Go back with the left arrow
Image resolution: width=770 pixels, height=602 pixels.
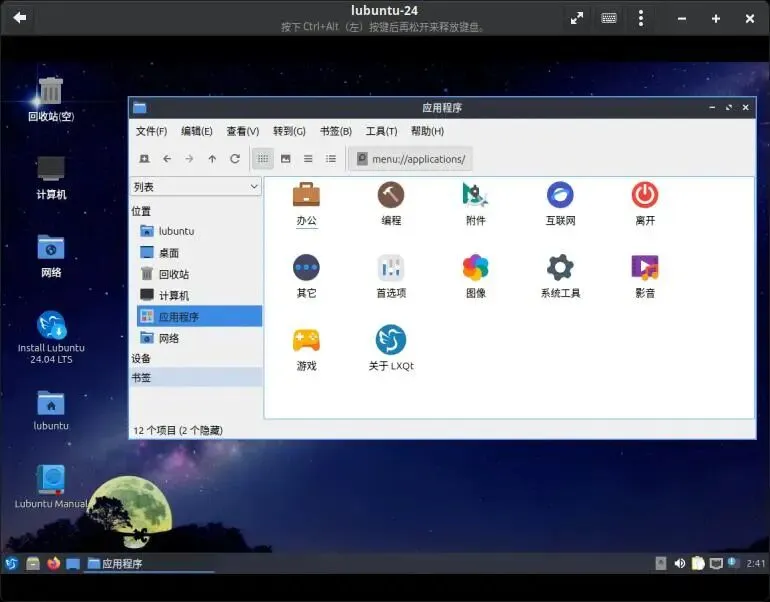167,159
